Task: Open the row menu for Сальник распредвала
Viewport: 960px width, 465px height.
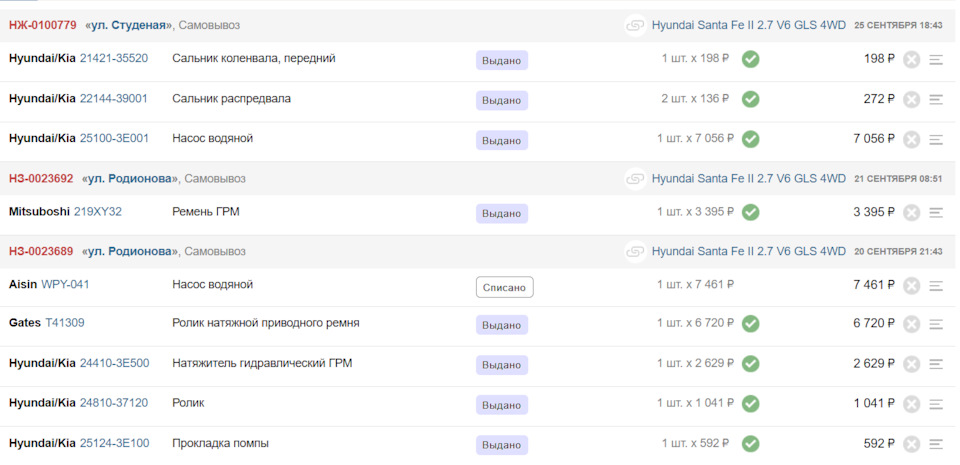Action: (x=936, y=99)
